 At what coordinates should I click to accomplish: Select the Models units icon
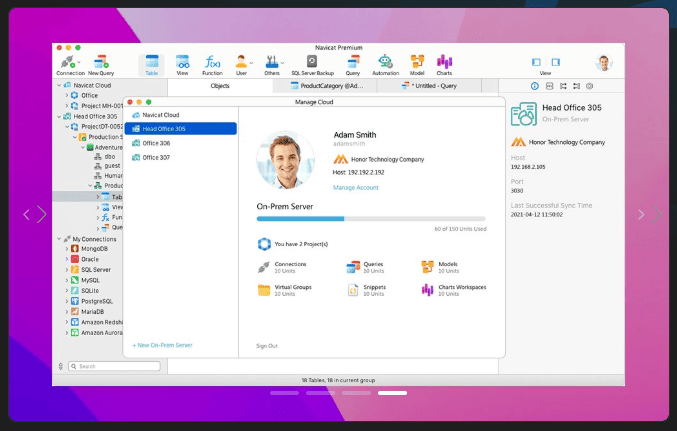[x=427, y=267]
